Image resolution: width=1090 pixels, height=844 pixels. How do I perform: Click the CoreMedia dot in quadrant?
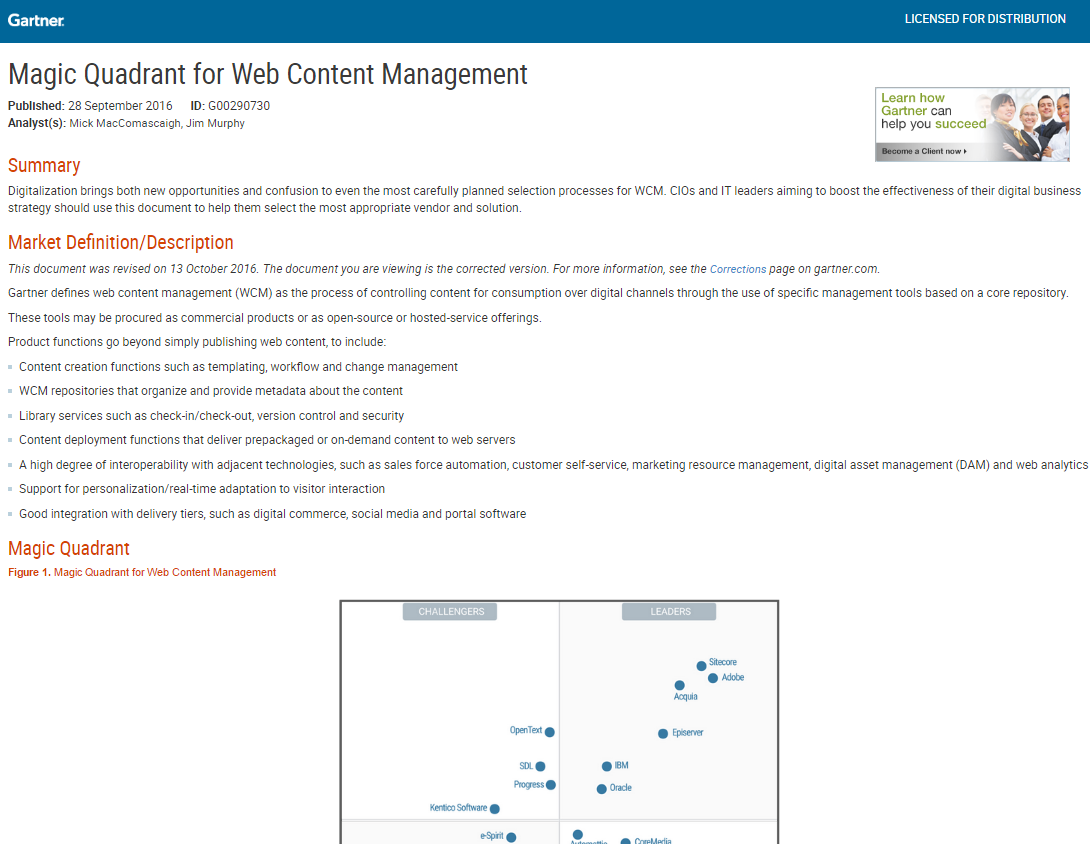coord(626,841)
